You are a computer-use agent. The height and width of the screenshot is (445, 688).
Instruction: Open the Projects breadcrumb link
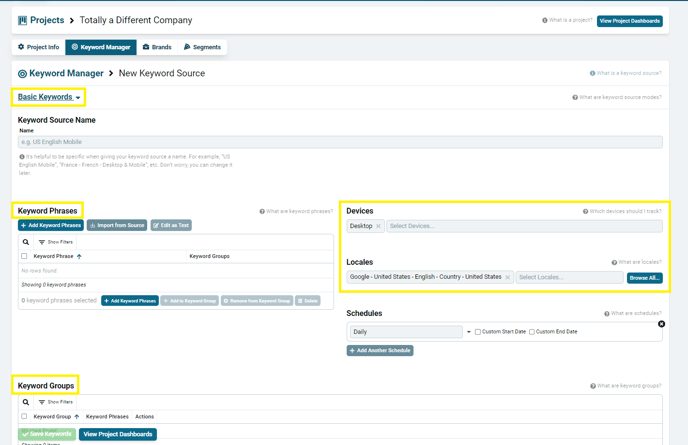(x=47, y=20)
